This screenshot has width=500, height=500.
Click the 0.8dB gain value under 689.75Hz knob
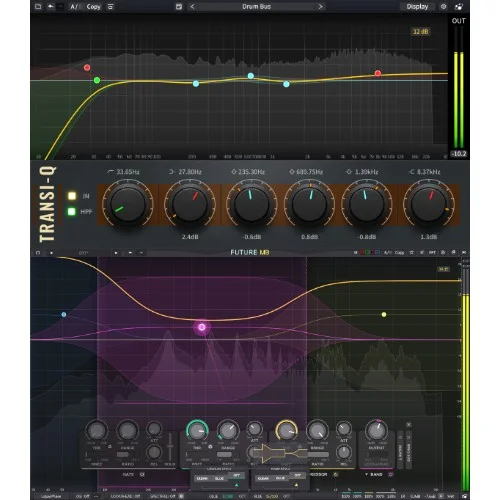tap(309, 237)
